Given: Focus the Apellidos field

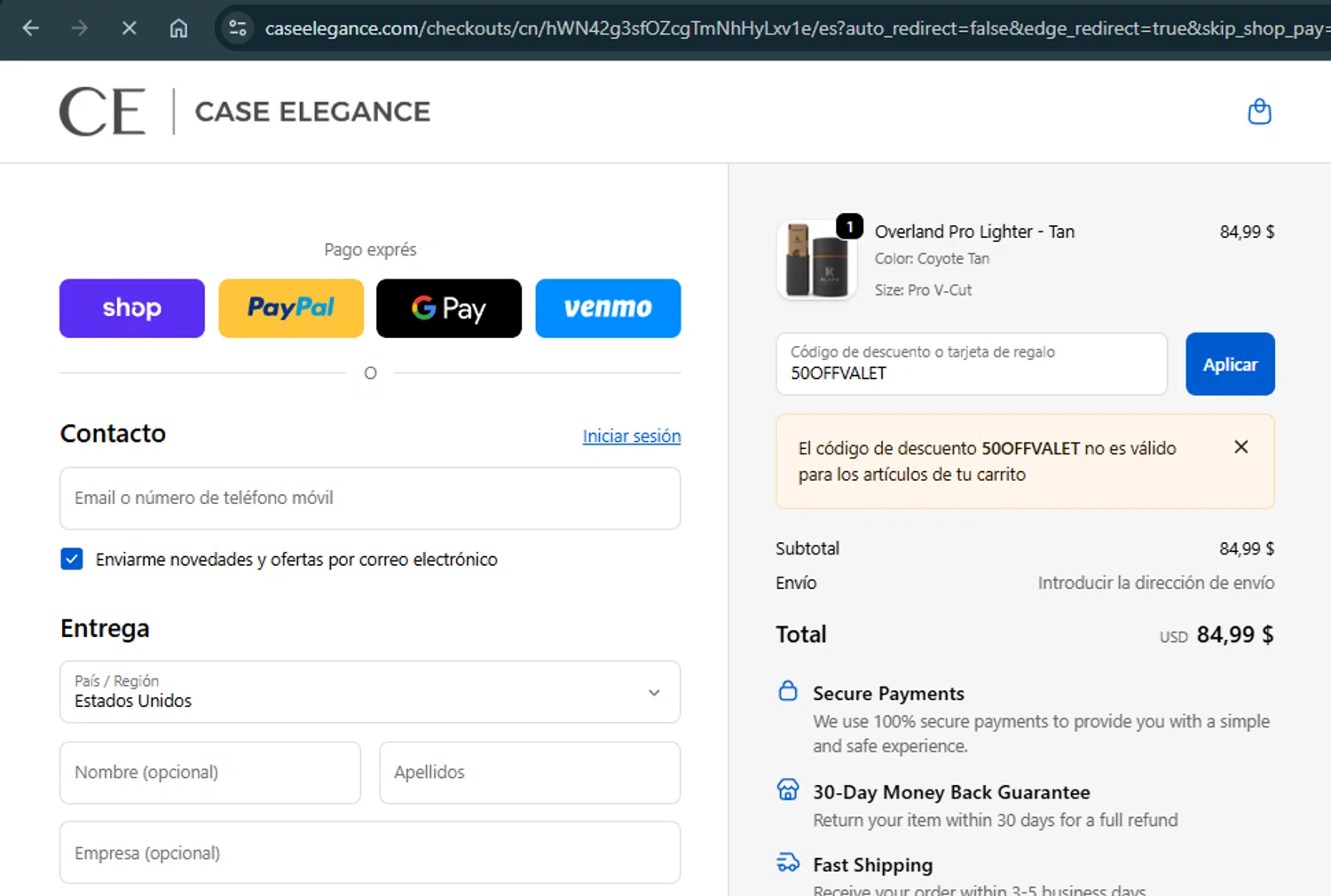Looking at the screenshot, I should tap(530, 773).
